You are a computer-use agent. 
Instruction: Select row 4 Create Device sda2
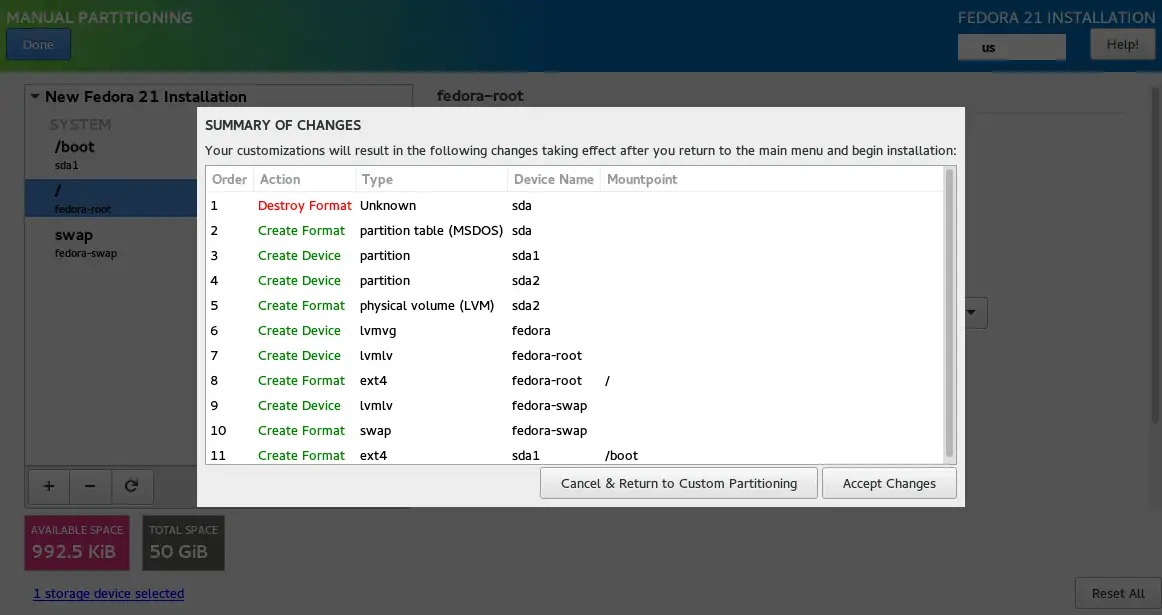[x=574, y=281]
